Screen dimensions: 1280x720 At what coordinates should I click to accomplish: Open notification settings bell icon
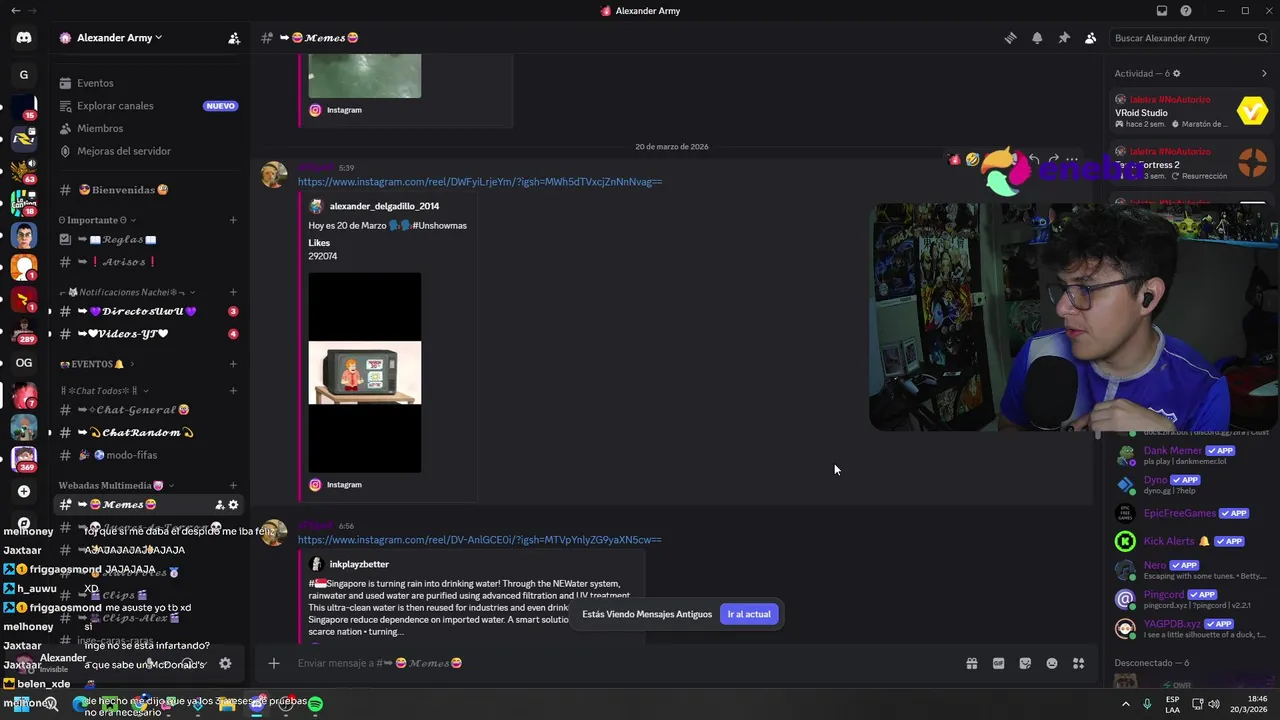coord(1037,38)
